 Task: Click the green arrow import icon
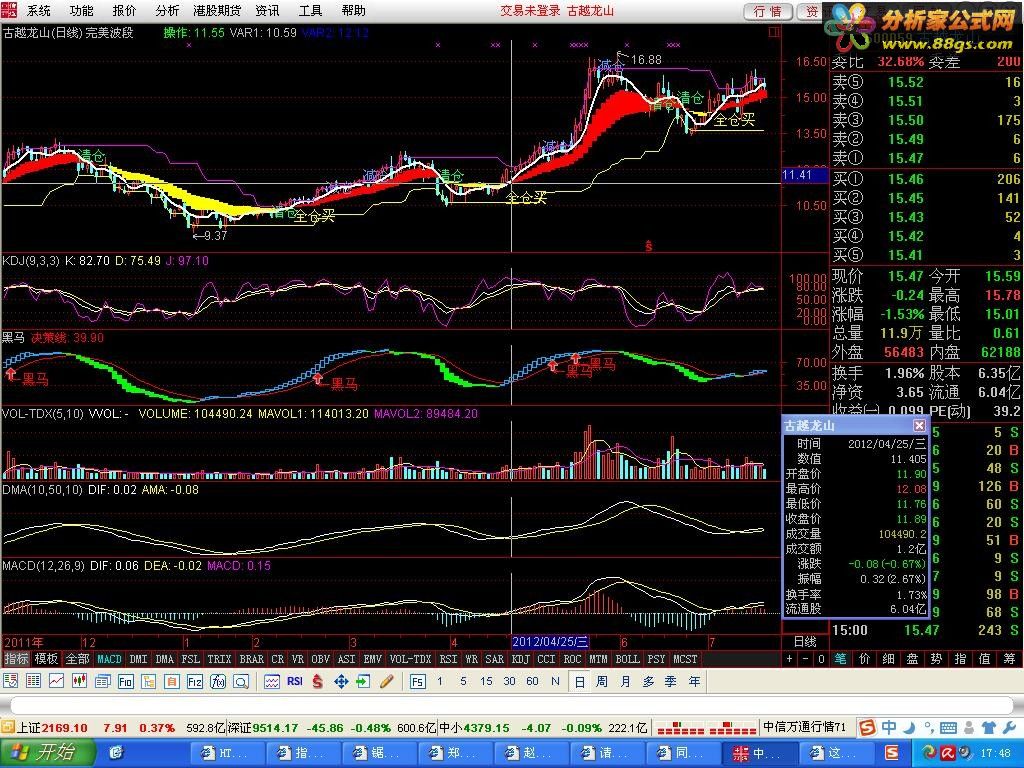tap(363, 682)
